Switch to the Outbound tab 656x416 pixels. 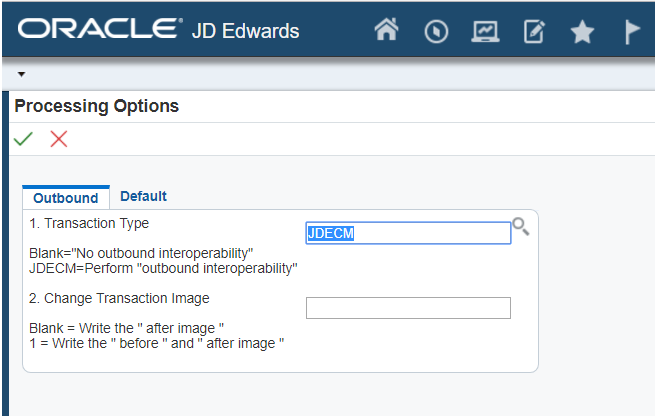pyautogui.click(x=66, y=198)
